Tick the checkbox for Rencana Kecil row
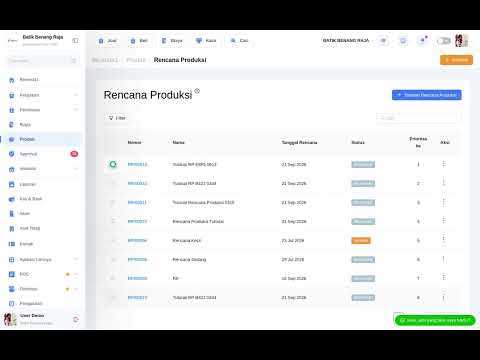This screenshot has height=360, width=480. pyautogui.click(x=113, y=240)
